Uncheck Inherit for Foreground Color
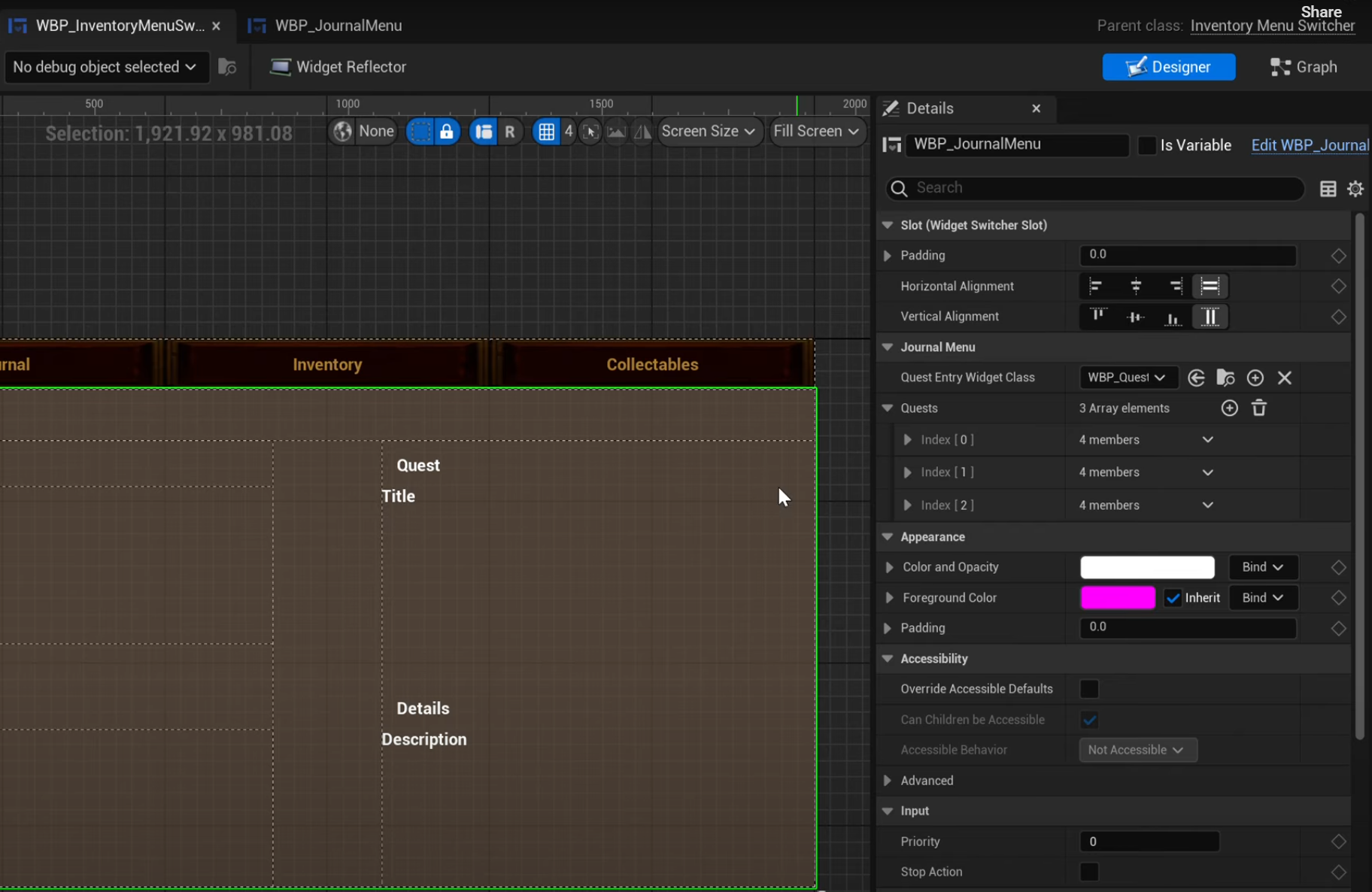The height and width of the screenshot is (892, 1372). click(x=1172, y=598)
